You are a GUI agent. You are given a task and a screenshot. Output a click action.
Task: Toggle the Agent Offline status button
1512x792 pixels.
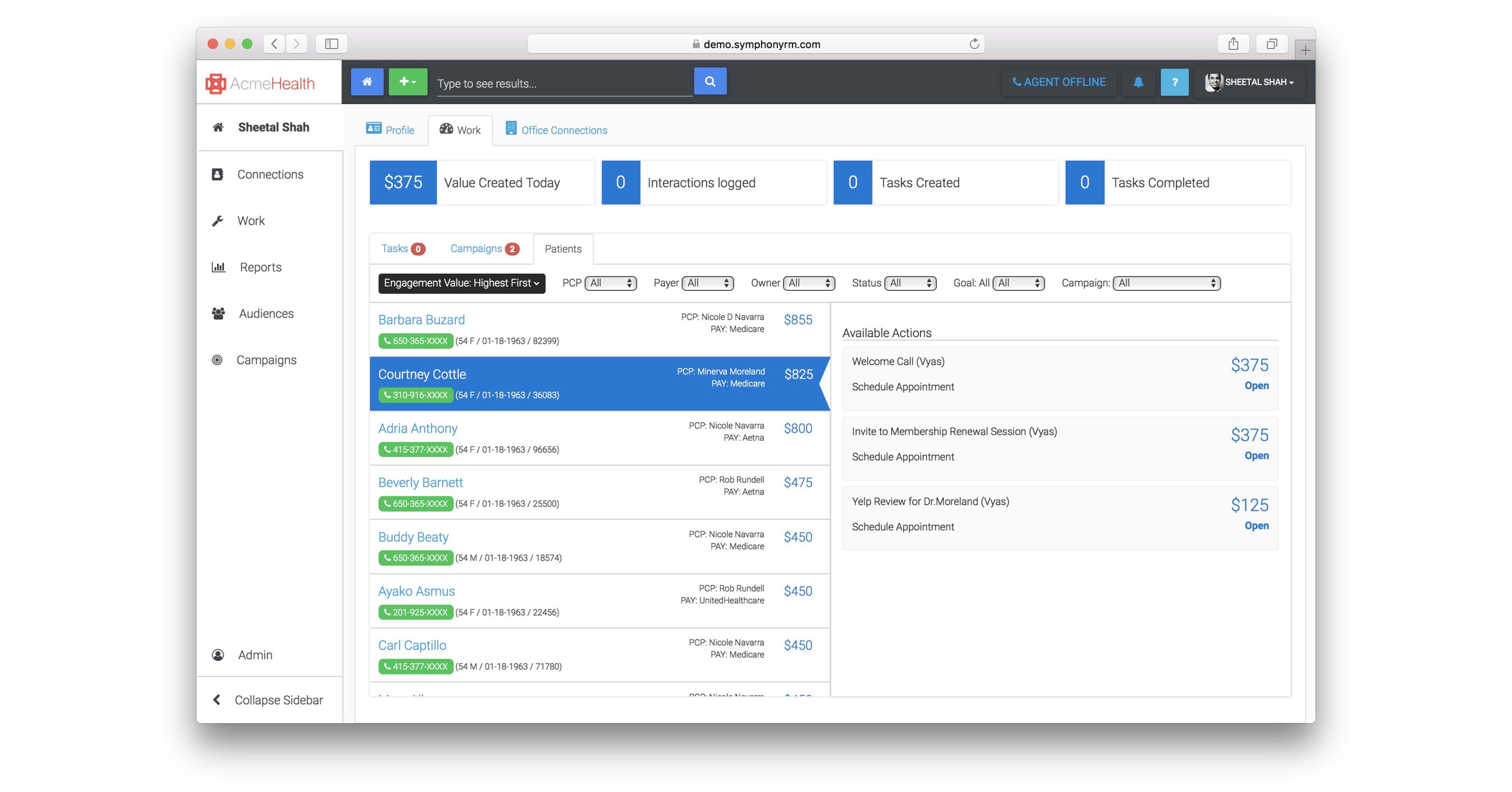1058,82
